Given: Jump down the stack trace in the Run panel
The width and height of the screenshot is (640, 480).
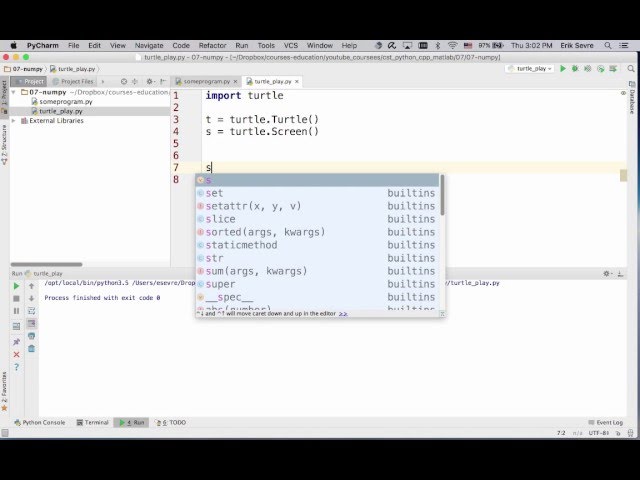Looking at the screenshot, I should [31, 299].
